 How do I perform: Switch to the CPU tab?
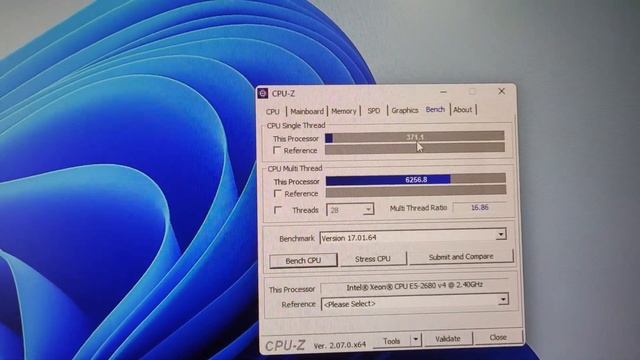tap(273, 111)
